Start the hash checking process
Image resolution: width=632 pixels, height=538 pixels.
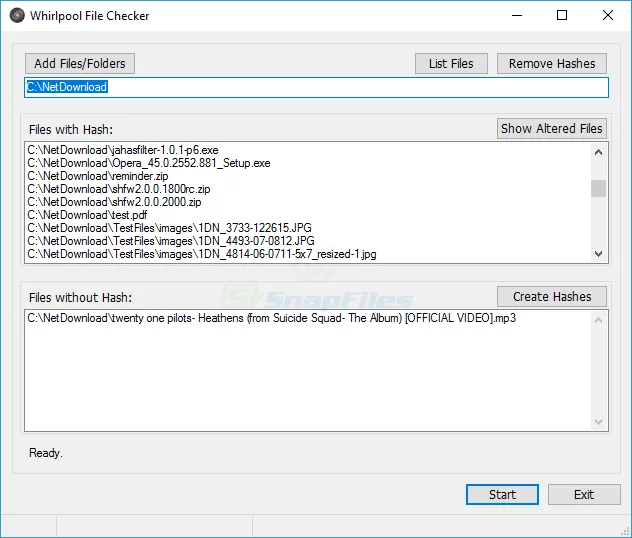[x=502, y=494]
